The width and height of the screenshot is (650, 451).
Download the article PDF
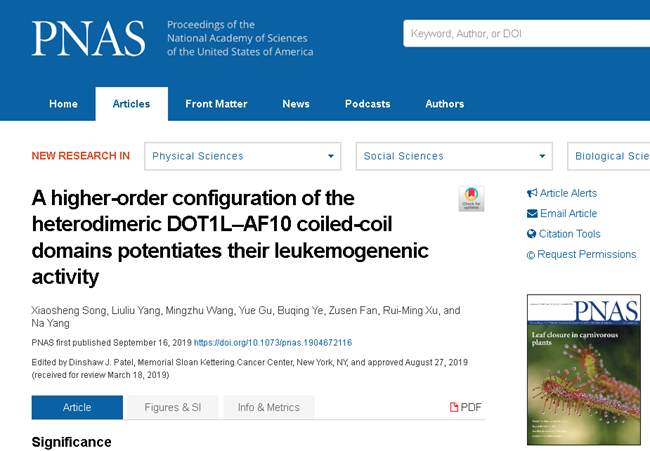click(x=466, y=407)
